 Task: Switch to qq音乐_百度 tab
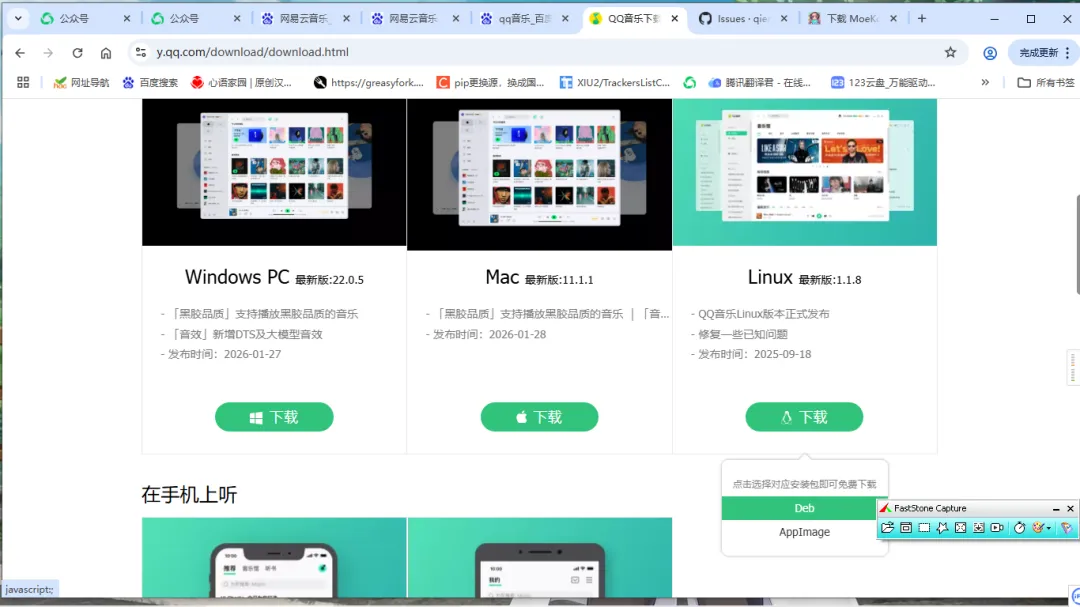point(525,19)
